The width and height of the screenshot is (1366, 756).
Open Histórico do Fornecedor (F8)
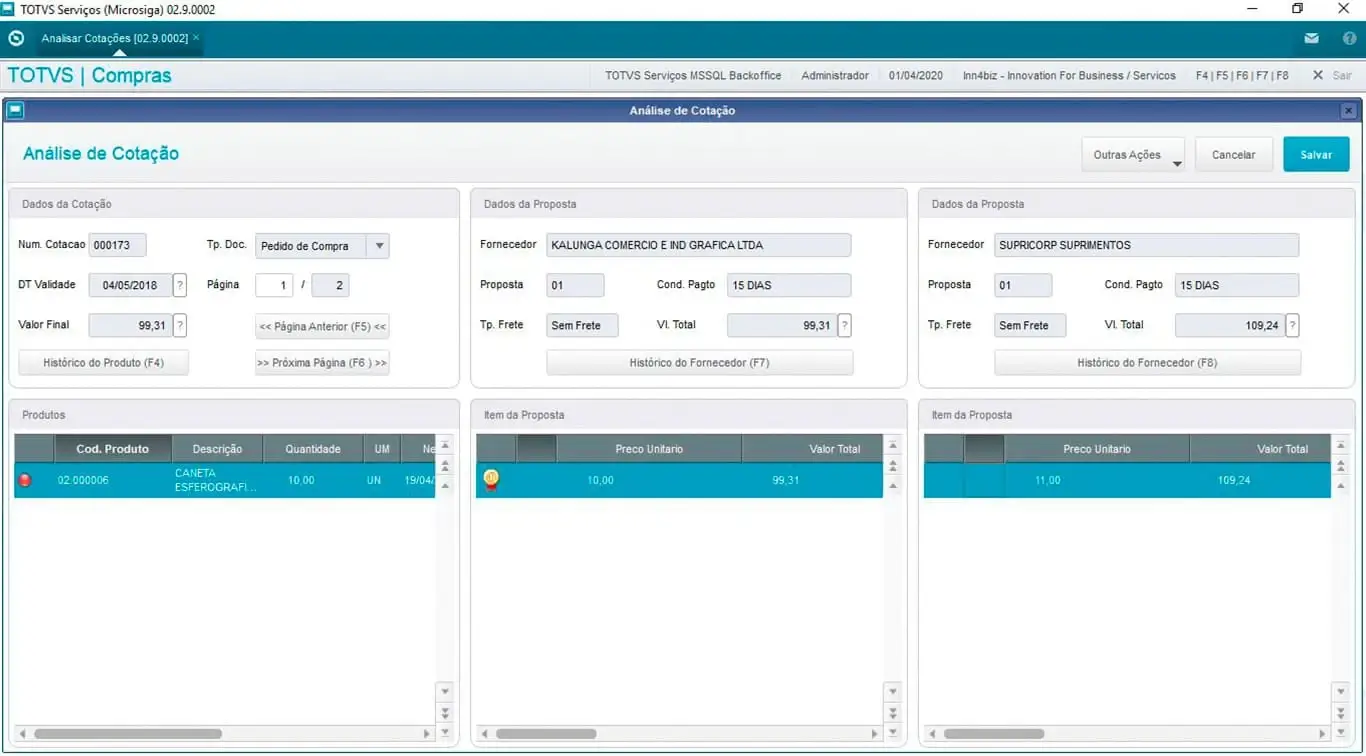tap(1147, 362)
